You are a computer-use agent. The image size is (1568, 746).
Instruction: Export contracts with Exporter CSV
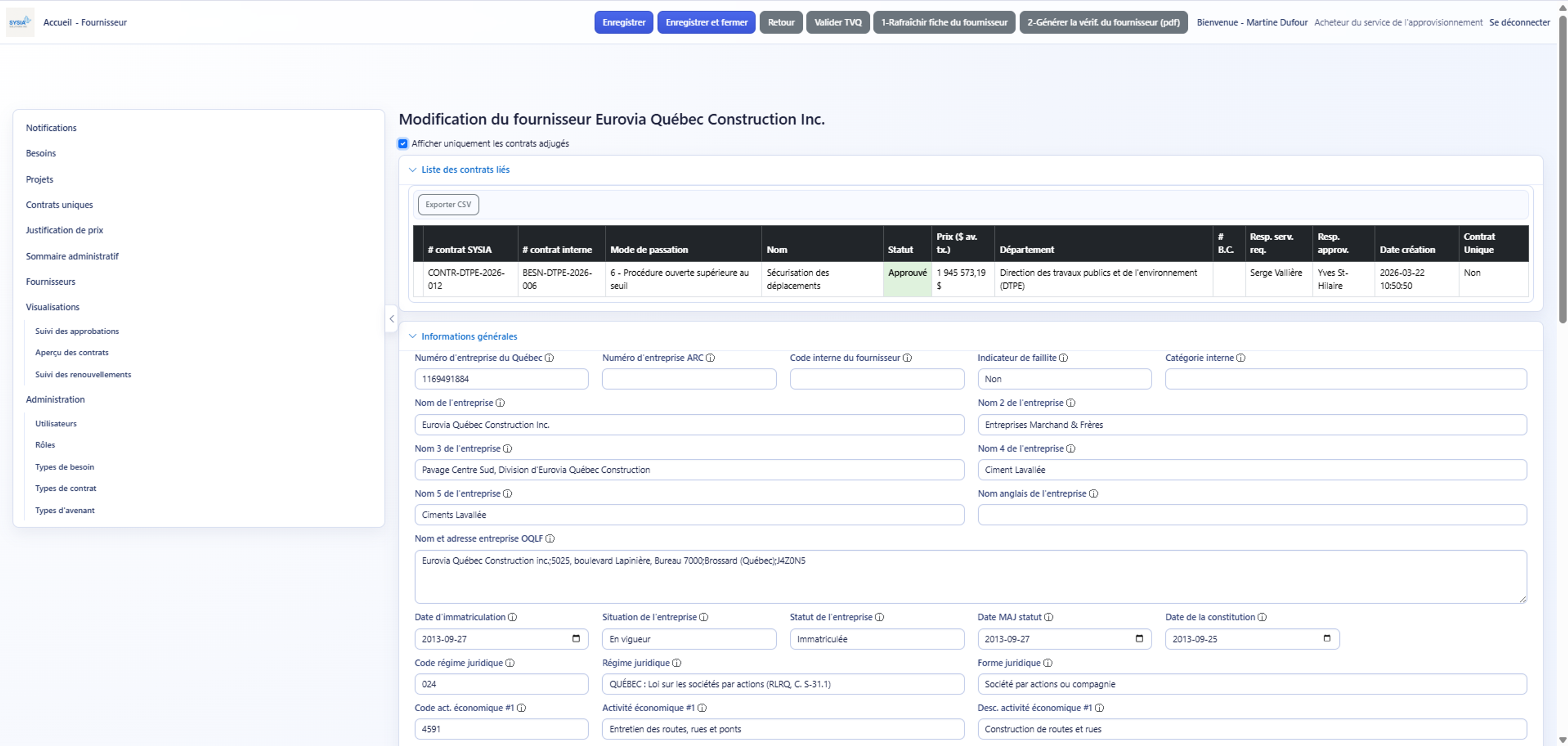coord(448,205)
